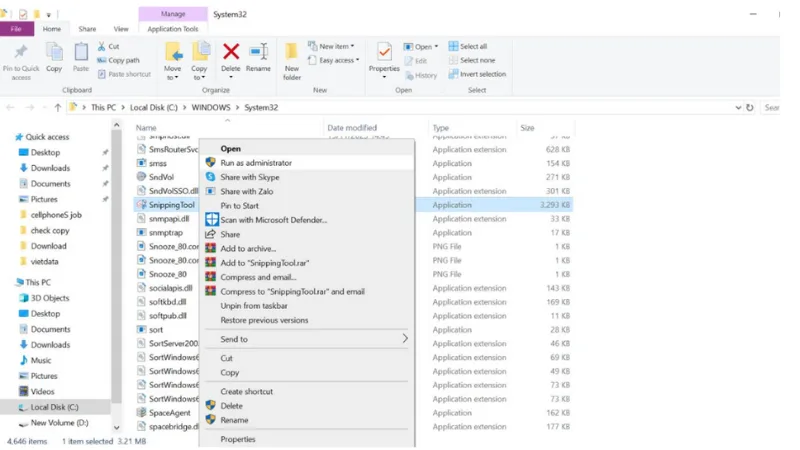Click the red Delete icon in the ribbon
The height and width of the screenshot is (450, 800).
231,52
